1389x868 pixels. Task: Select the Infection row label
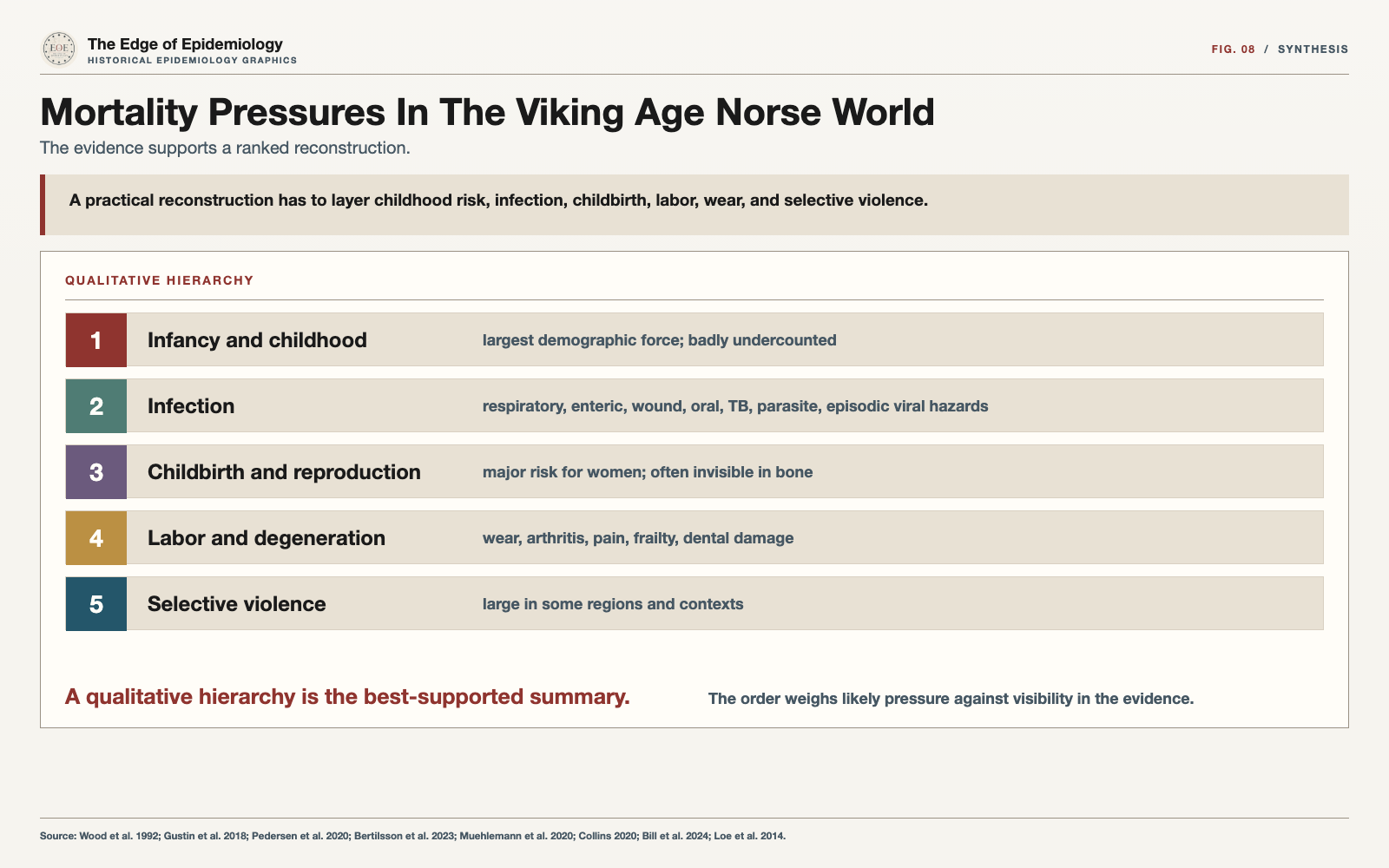pos(191,406)
